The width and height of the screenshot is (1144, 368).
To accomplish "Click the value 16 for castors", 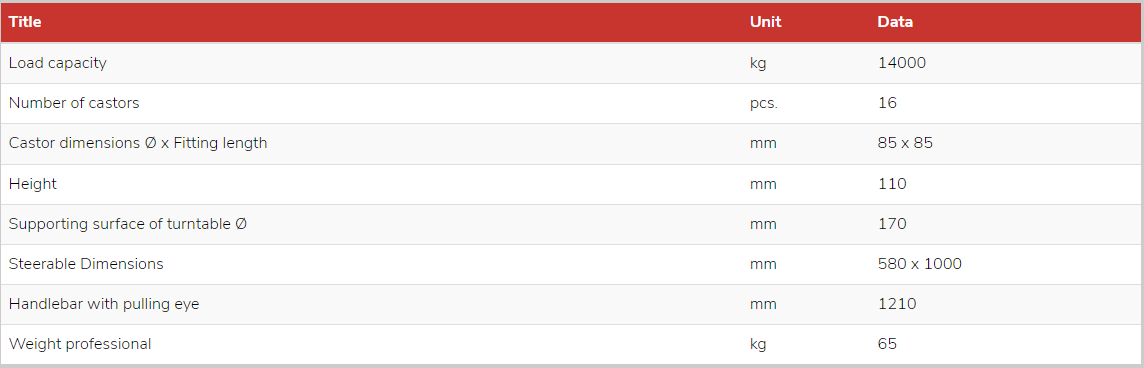I will (x=887, y=103).
